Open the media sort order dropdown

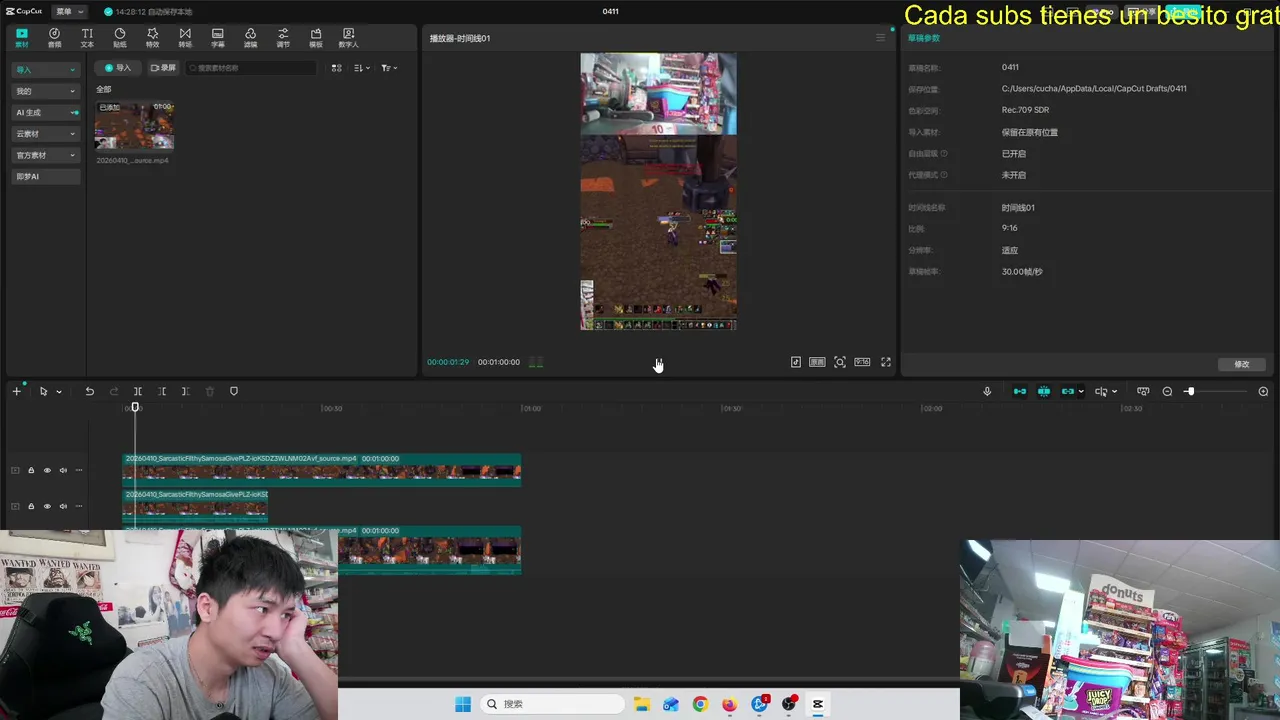tap(362, 68)
